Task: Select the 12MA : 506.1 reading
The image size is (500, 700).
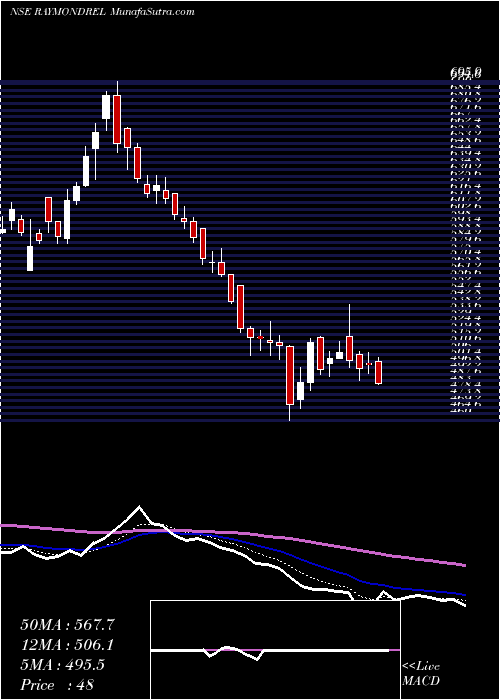Action: (x=67, y=644)
